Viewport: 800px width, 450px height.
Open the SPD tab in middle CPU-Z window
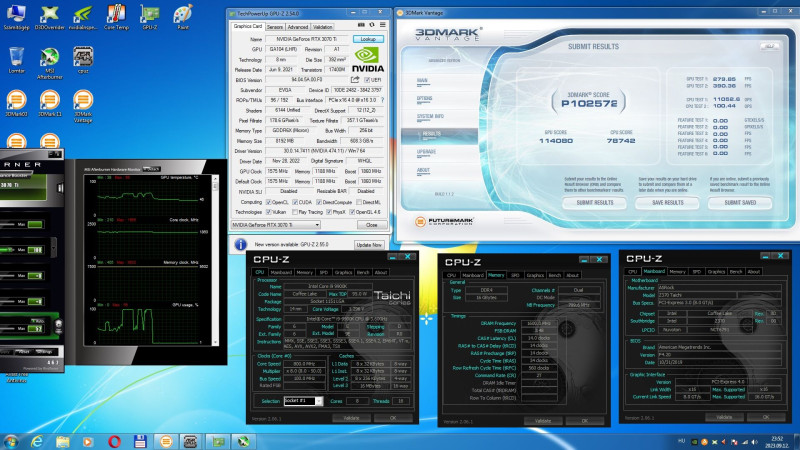[515, 275]
